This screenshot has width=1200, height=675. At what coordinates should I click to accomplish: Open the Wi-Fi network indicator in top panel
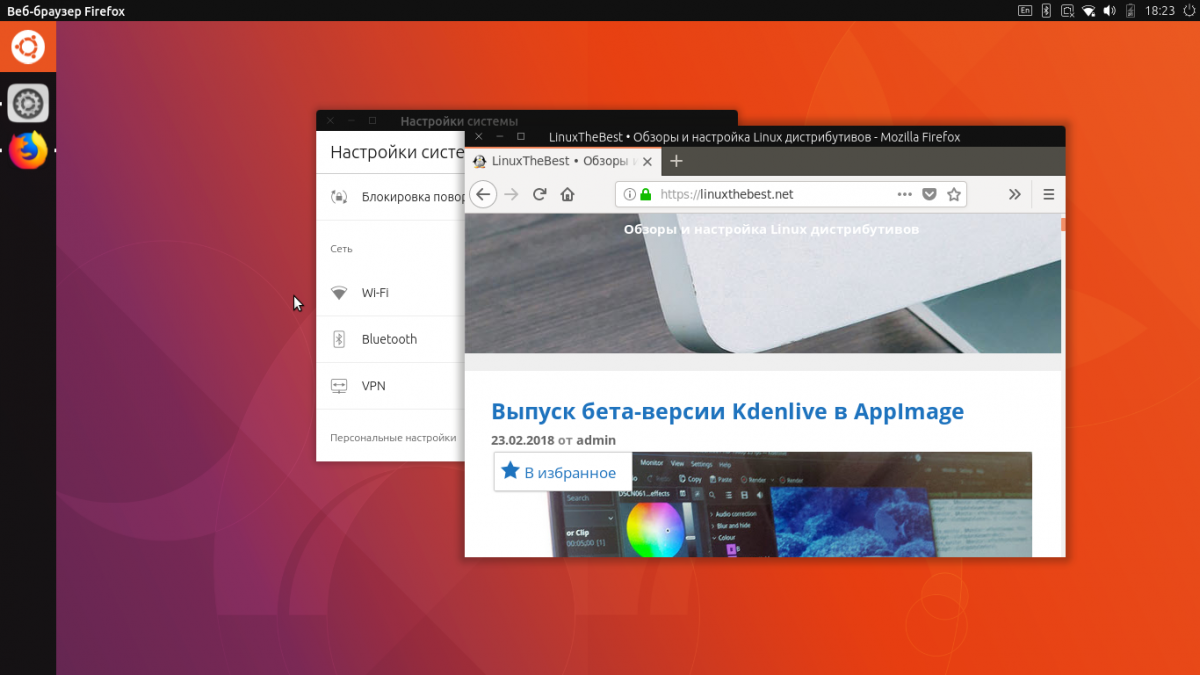tap(1089, 10)
